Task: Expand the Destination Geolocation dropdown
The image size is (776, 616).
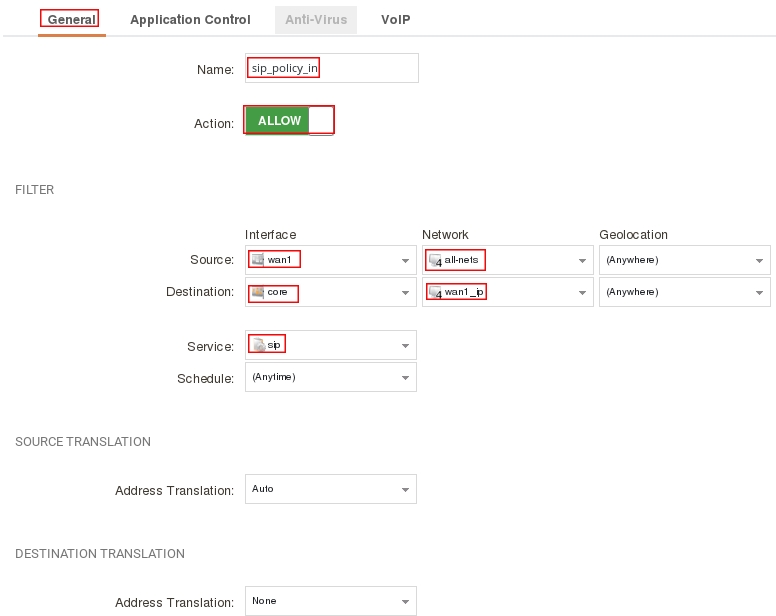Action: [759, 293]
